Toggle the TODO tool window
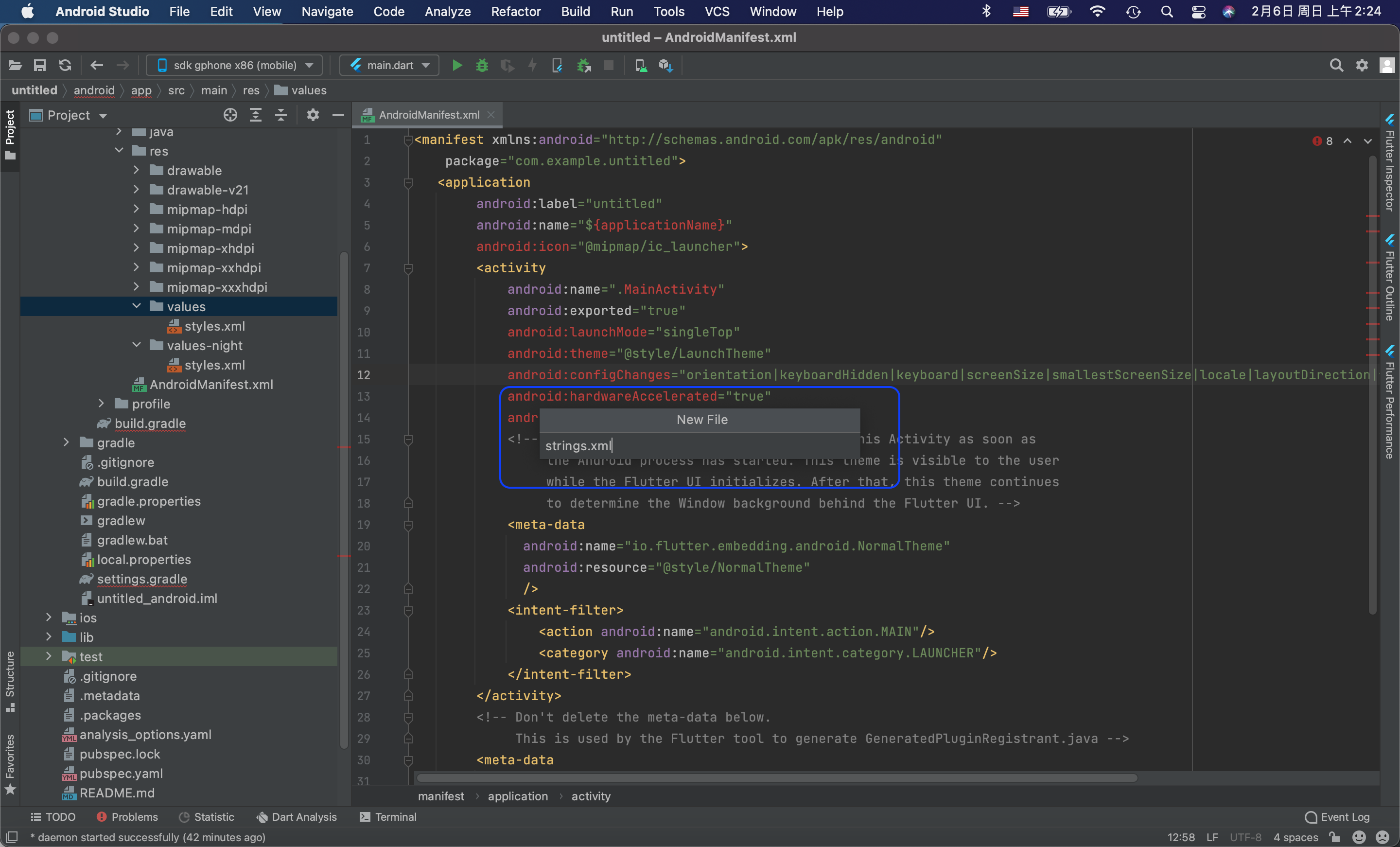This screenshot has height=847, width=1400. coord(53,817)
